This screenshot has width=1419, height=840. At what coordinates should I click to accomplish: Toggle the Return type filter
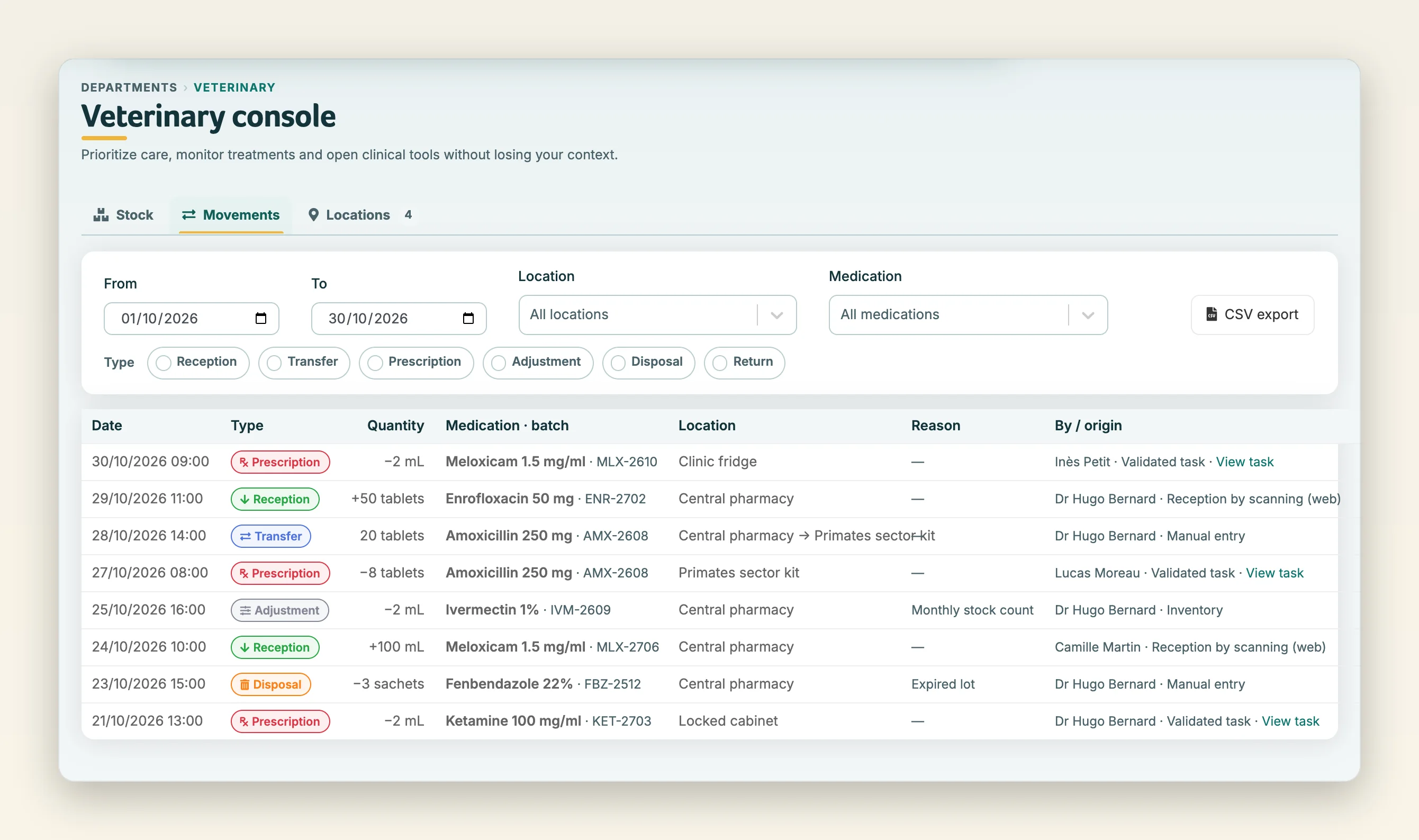coord(744,362)
